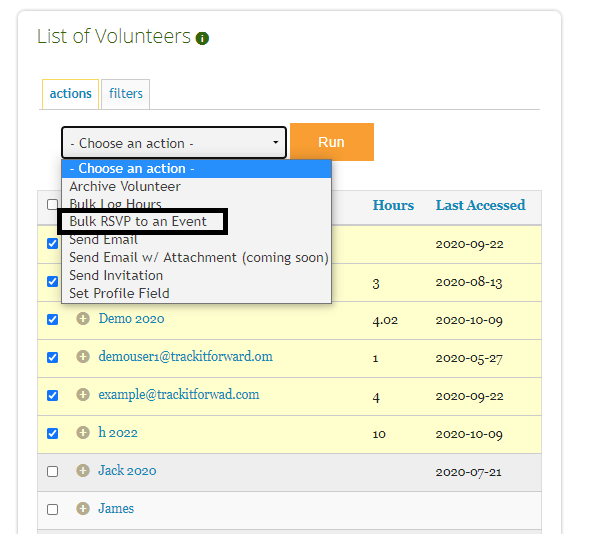Open the Choose an action dropdown
Image resolution: width=600 pixels, height=554 pixels.
pyautogui.click(x=174, y=143)
